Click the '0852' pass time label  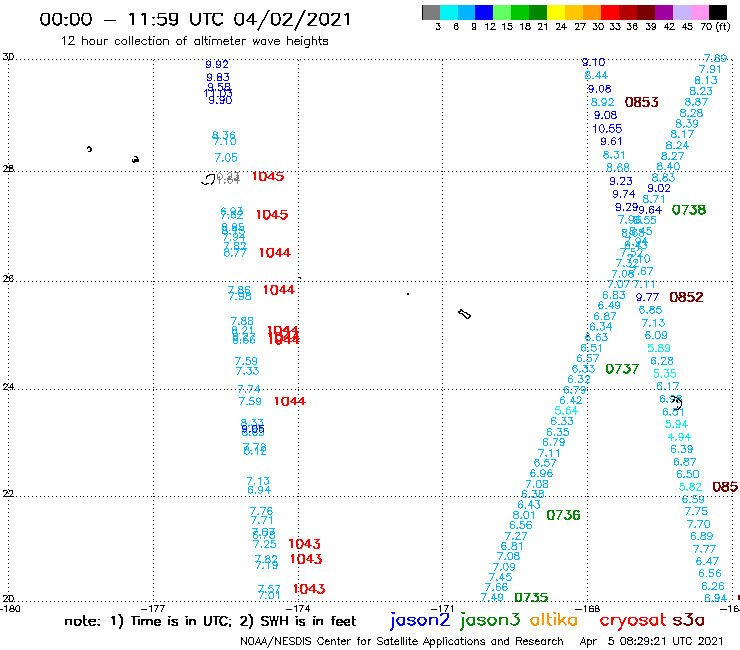(686, 297)
